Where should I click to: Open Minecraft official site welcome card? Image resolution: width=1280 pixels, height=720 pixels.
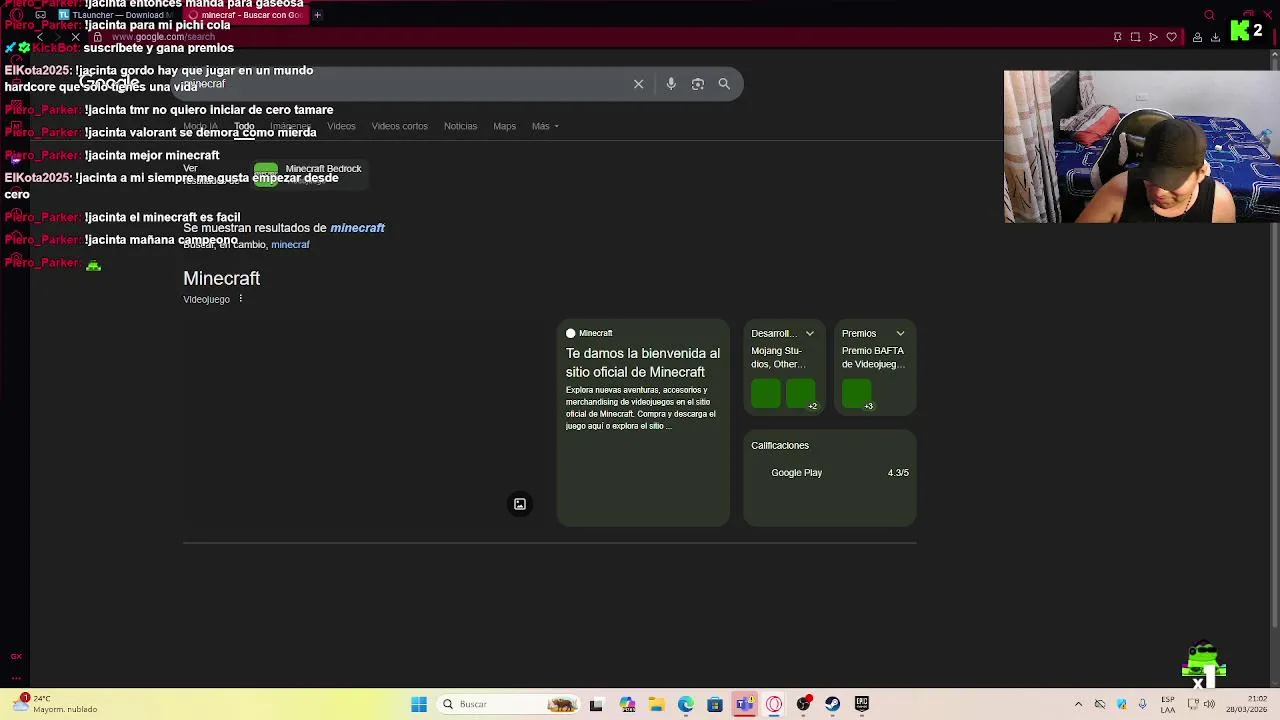tap(643, 423)
